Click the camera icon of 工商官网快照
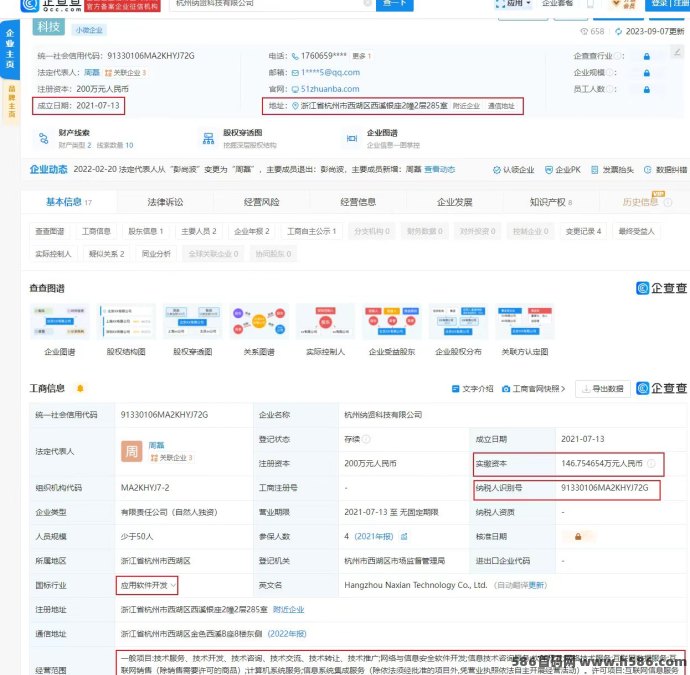This screenshot has width=690, height=675. click(506, 389)
